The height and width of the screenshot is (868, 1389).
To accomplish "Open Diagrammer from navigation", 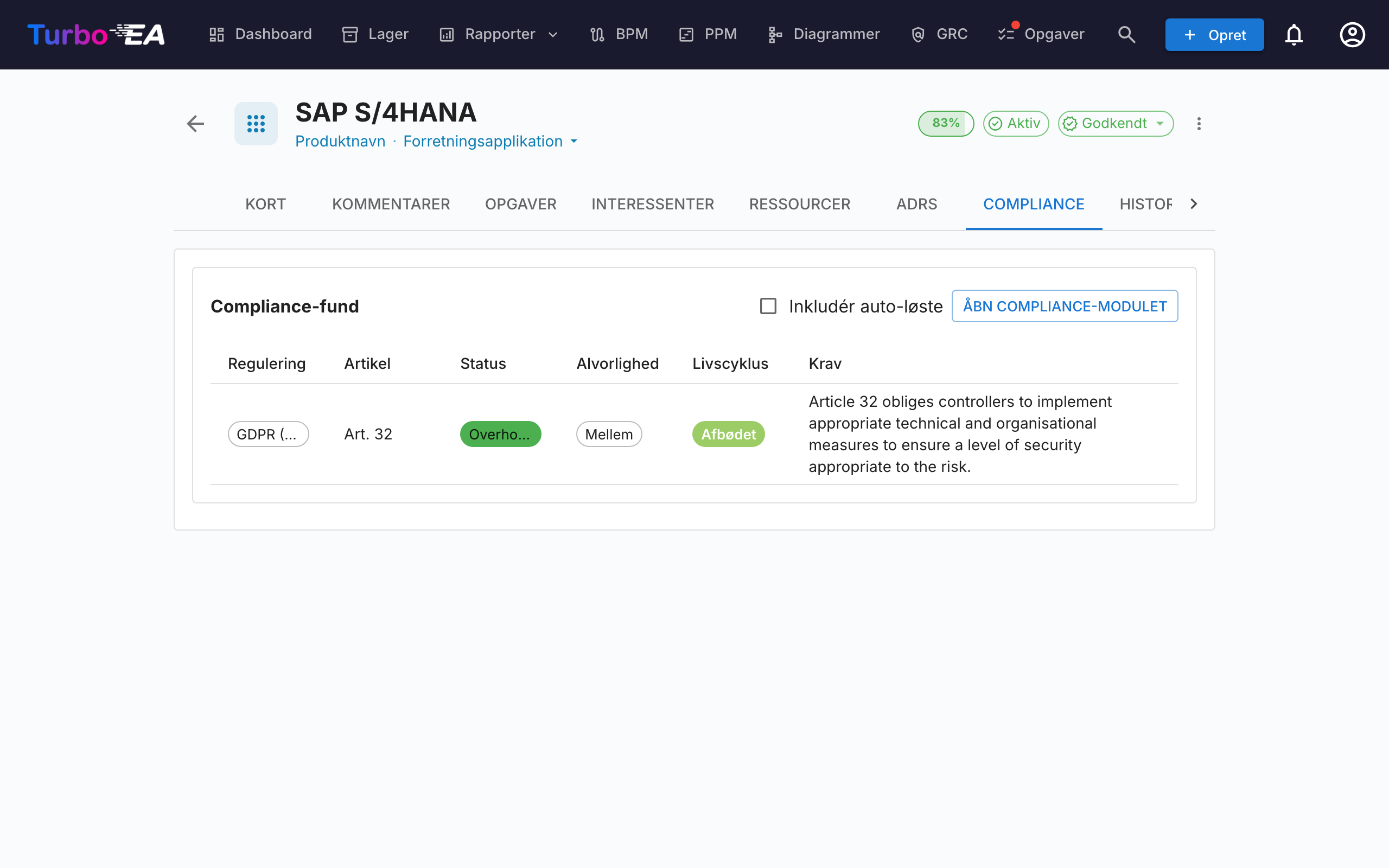I will tap(824, 34).
